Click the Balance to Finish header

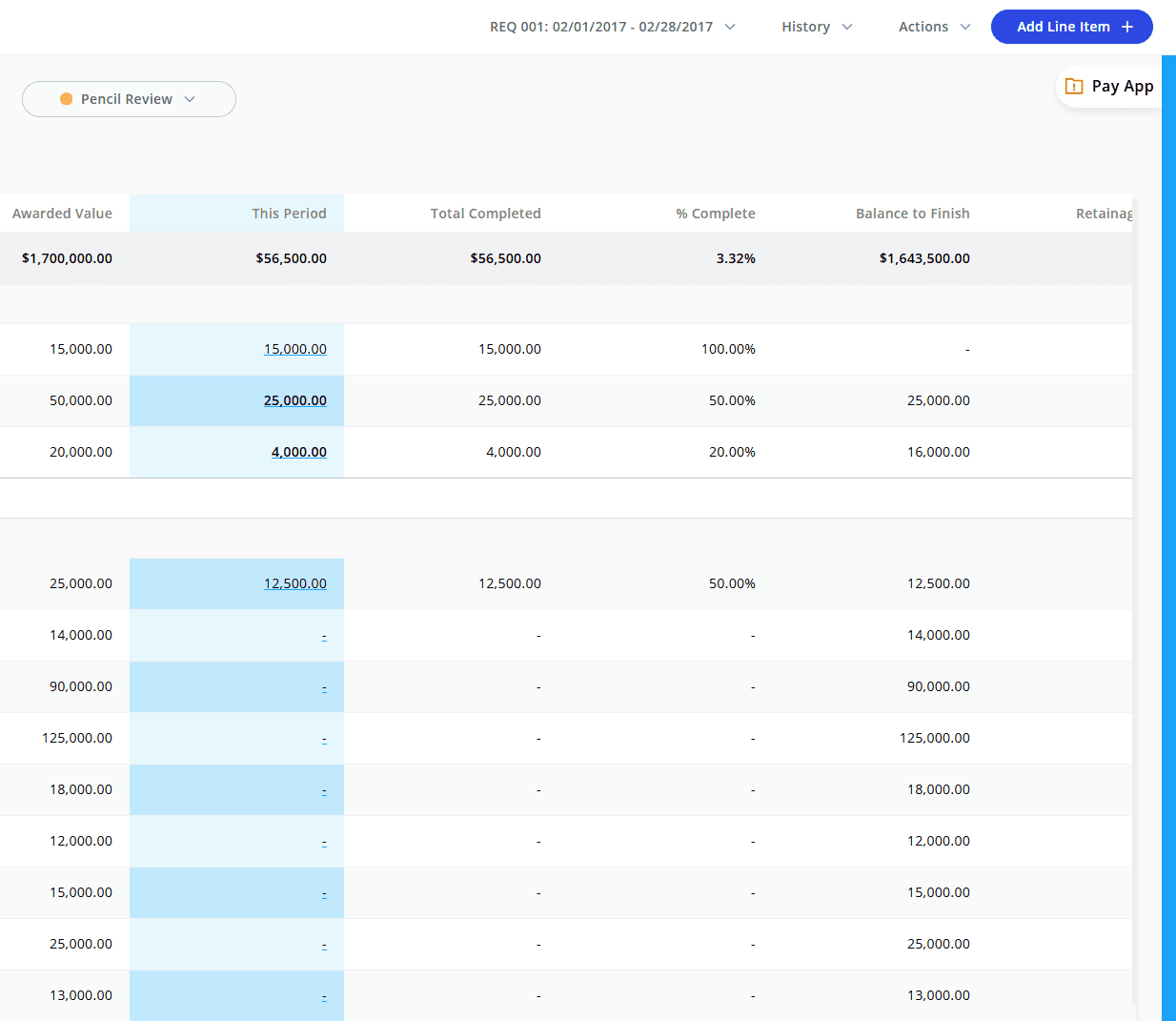pyautogui.click(x=912, y=214)
